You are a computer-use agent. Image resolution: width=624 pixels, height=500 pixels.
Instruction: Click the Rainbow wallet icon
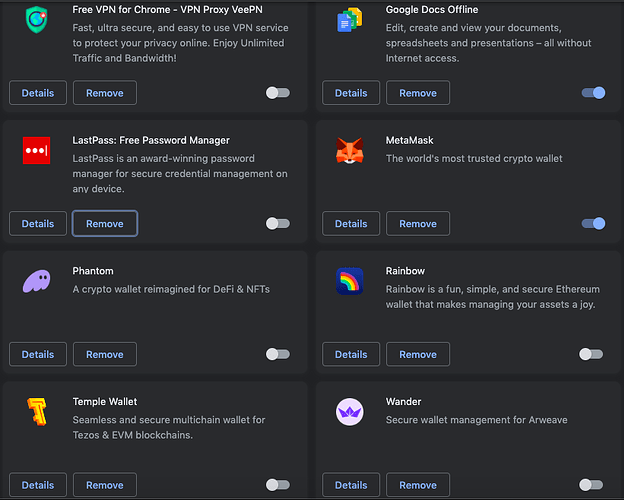point(349,281)
